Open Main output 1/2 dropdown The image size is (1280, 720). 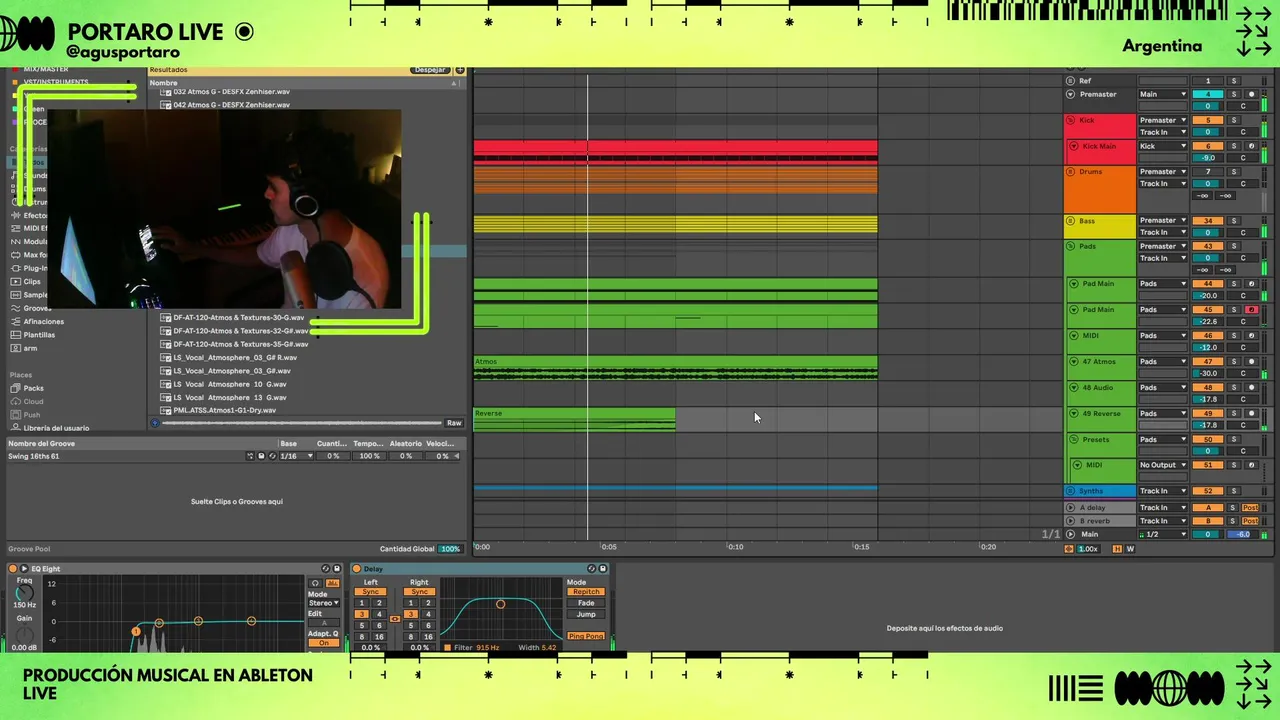1163,534
